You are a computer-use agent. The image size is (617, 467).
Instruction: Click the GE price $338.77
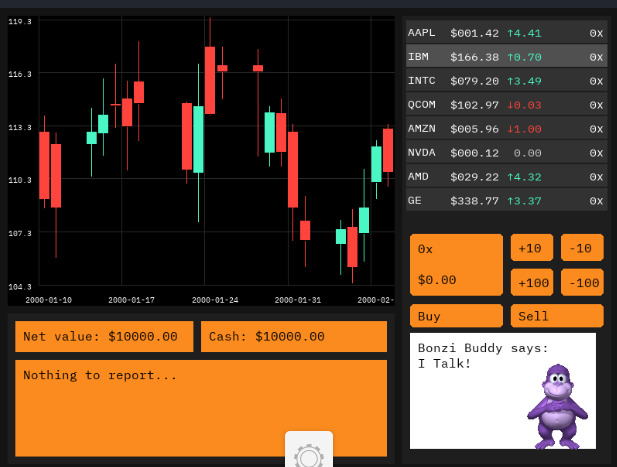pos(474,201)
